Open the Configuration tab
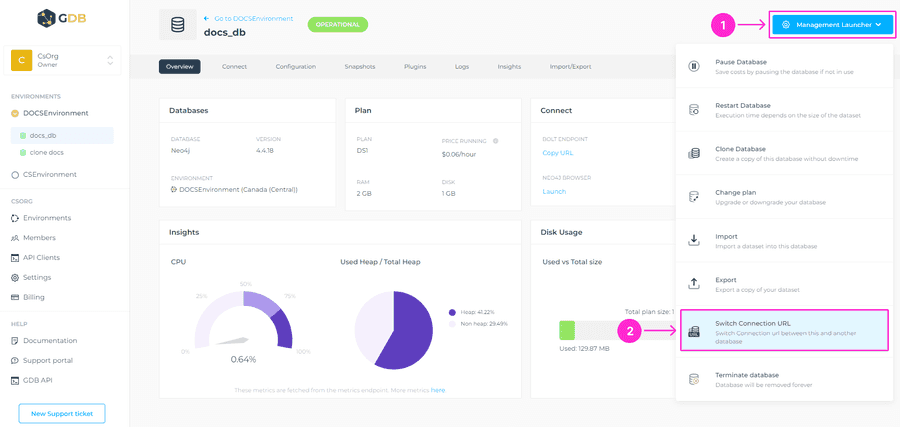The height and width of the screenshot is (427, 900). pyautogui.click(x=296, y=67)
